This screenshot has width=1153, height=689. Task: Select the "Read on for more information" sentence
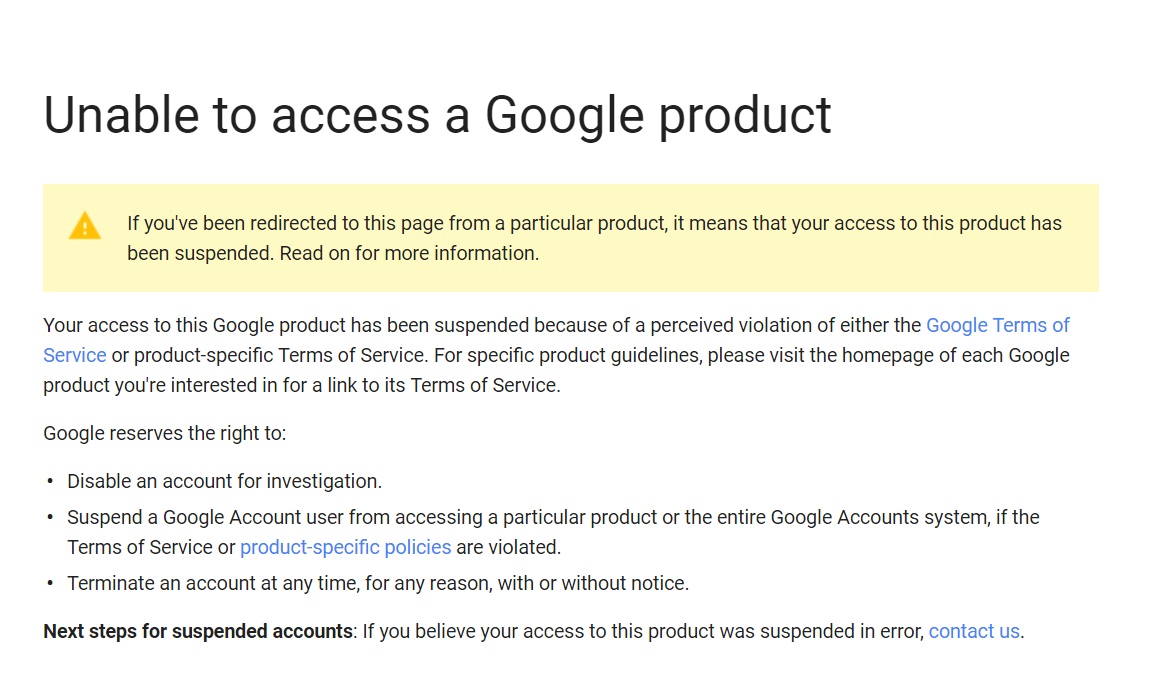point(409,253)
